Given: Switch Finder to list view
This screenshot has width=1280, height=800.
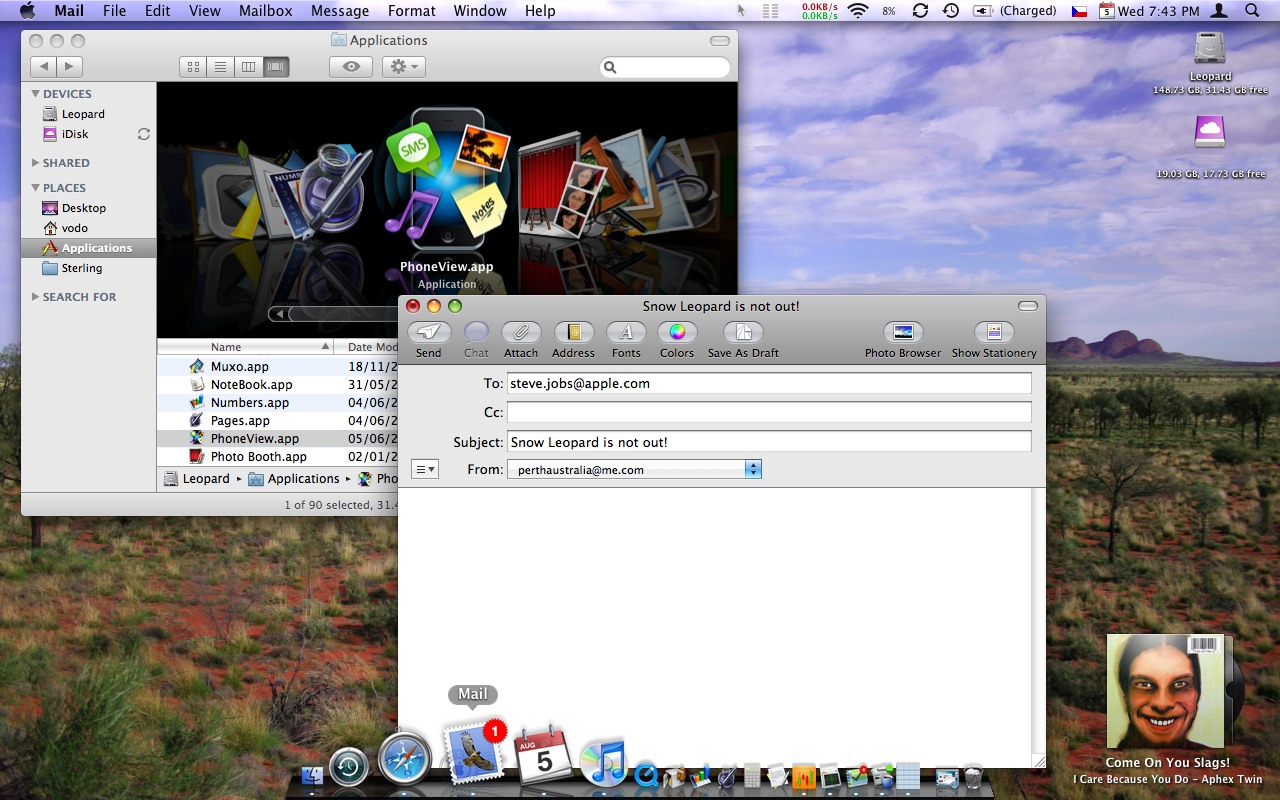Looking at the screenshot, I should point(221,67).
